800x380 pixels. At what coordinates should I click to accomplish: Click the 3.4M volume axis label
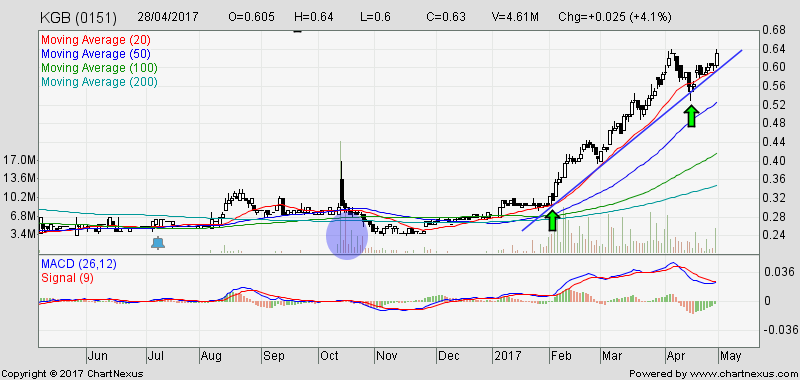(22, 234)
